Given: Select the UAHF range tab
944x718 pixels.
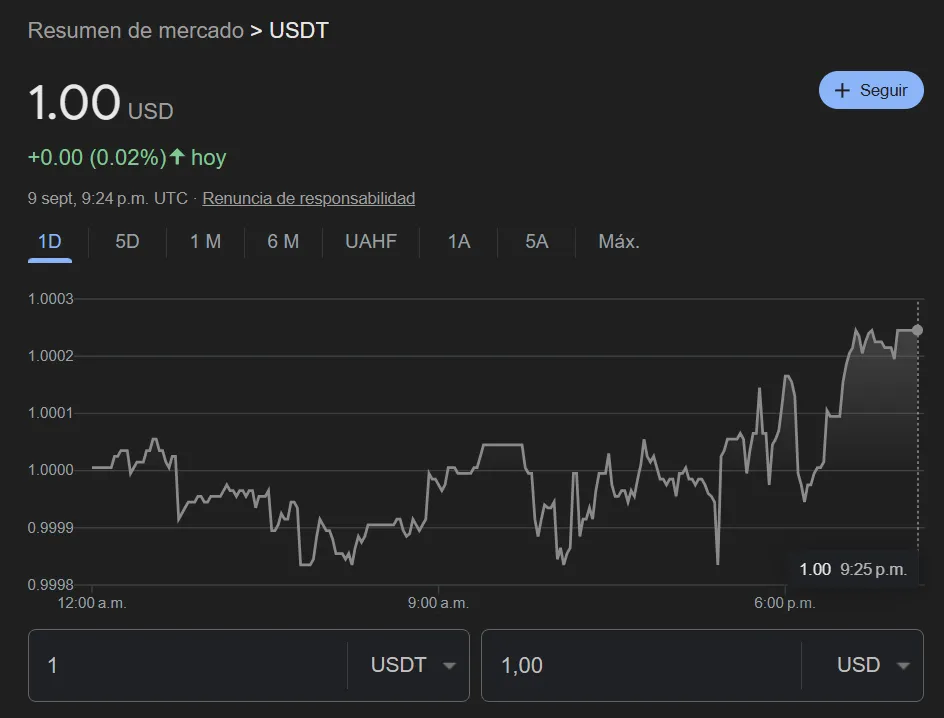Looking at the screenshot, I should [371, 241].
